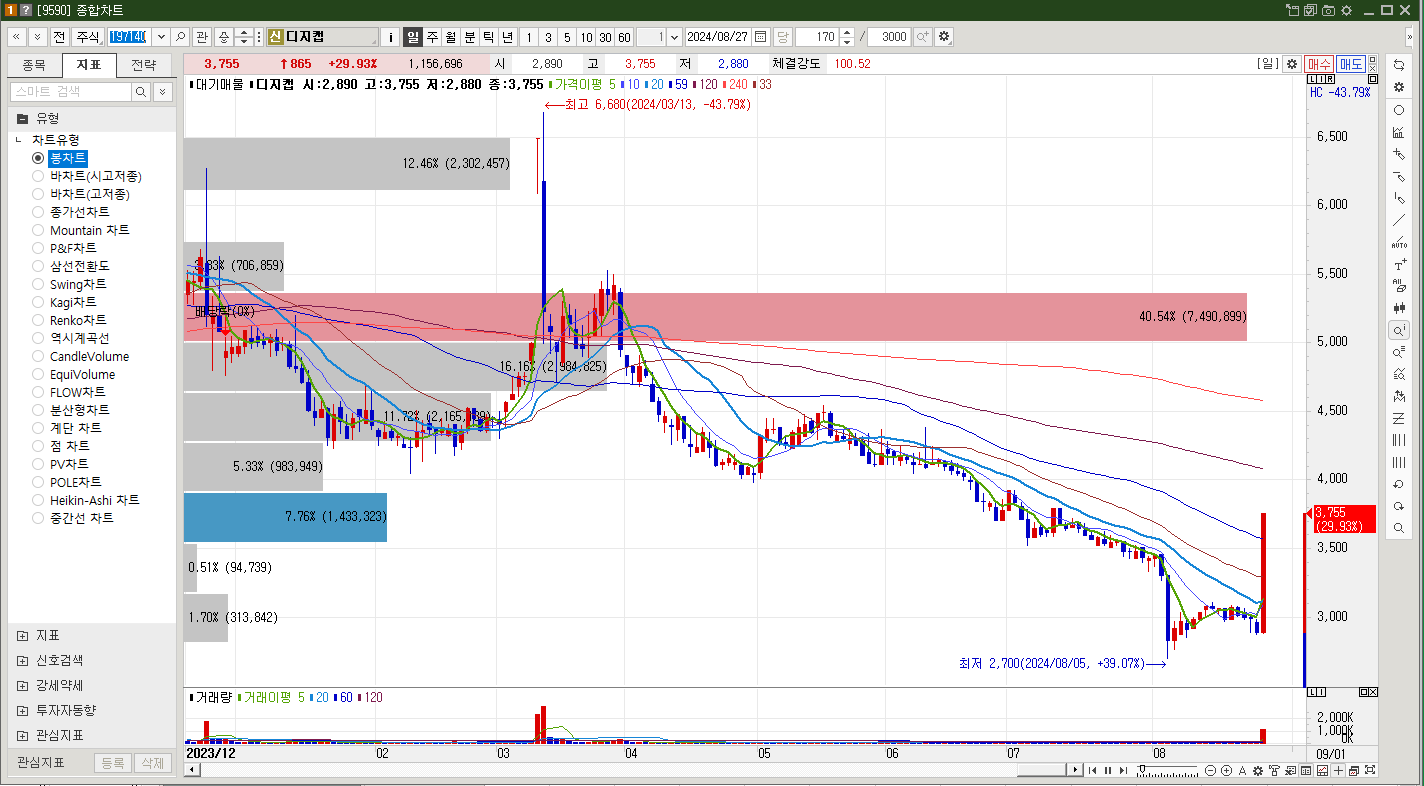The width and height of the screenshot is (1424, 786).
Task: Select the straight line drawing tool
Action: [x=1399, y=220]
